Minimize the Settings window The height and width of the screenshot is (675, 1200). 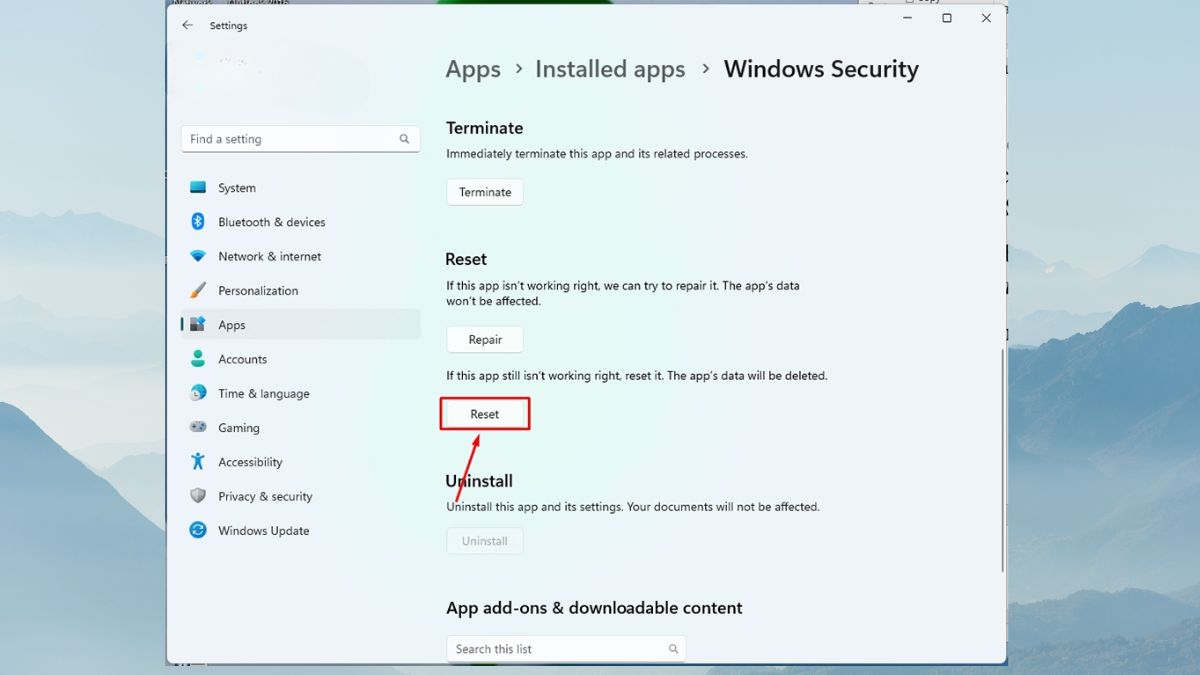click(x=908, y=18)
